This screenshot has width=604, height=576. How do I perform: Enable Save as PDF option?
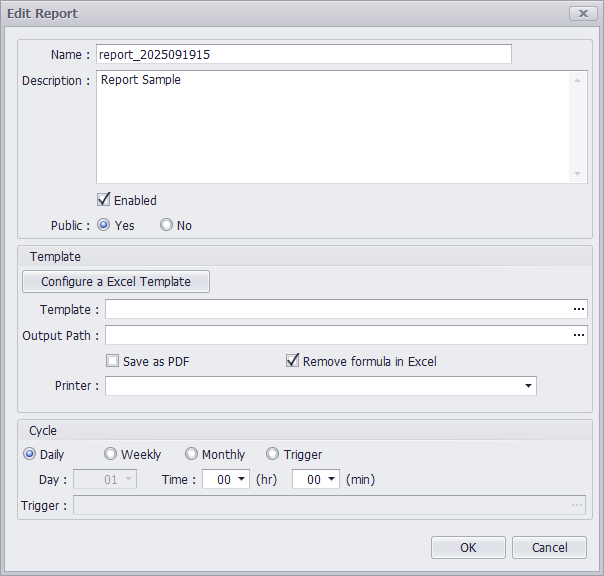point(113,361)
